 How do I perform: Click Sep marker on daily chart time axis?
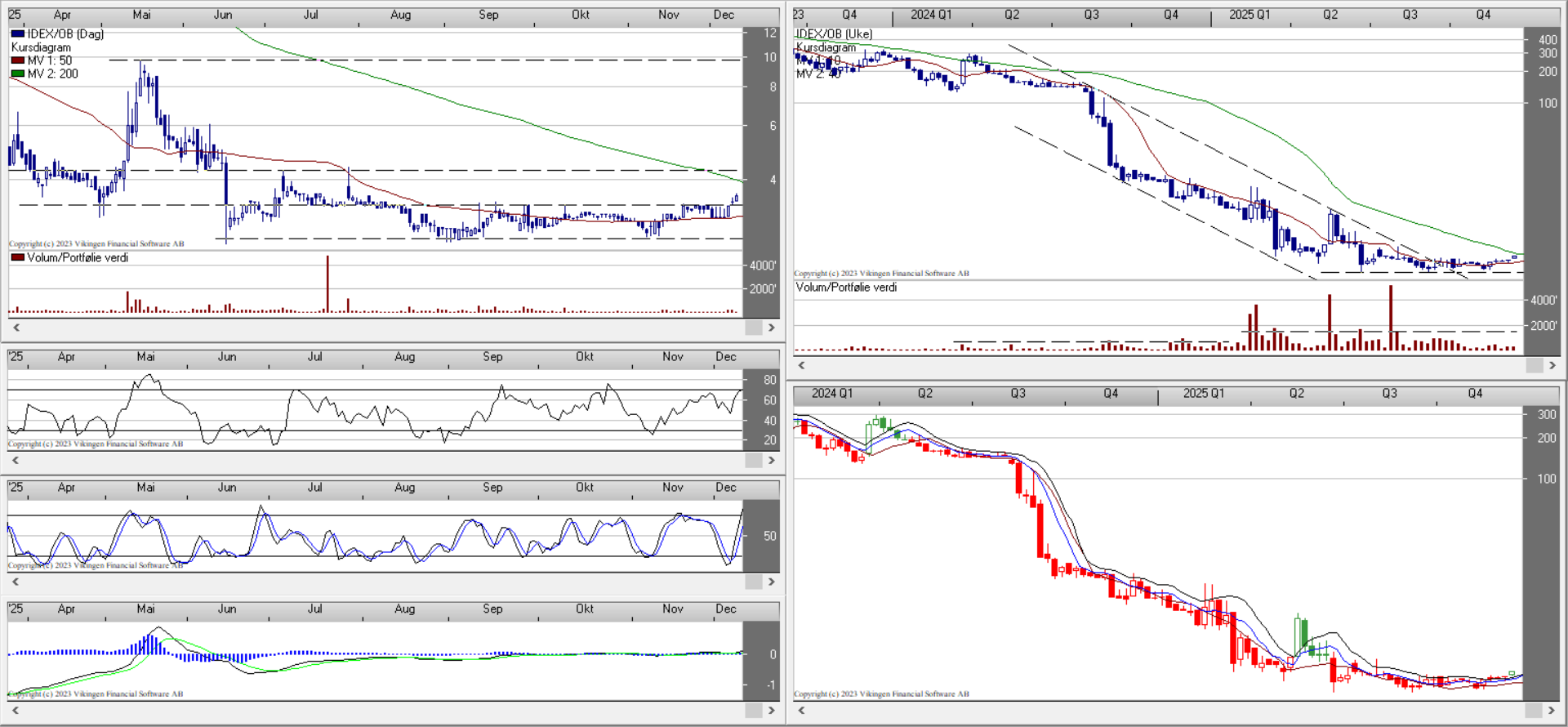click(488, 15)
